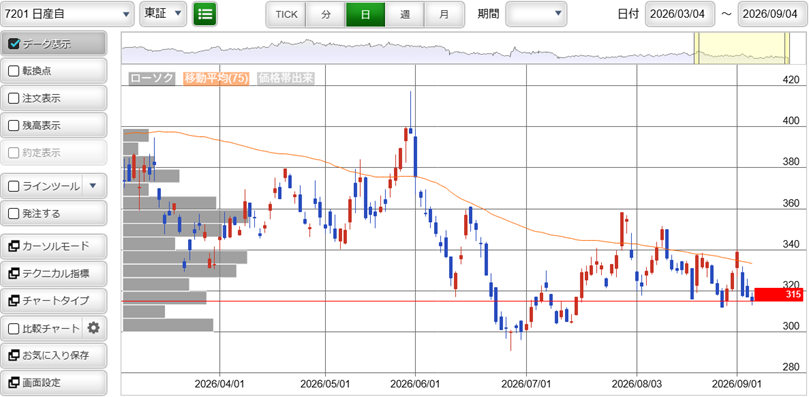Click the 価格帯出来 legend label
Viewport: 809px width, 397px height.
click(x=285, y=78)
